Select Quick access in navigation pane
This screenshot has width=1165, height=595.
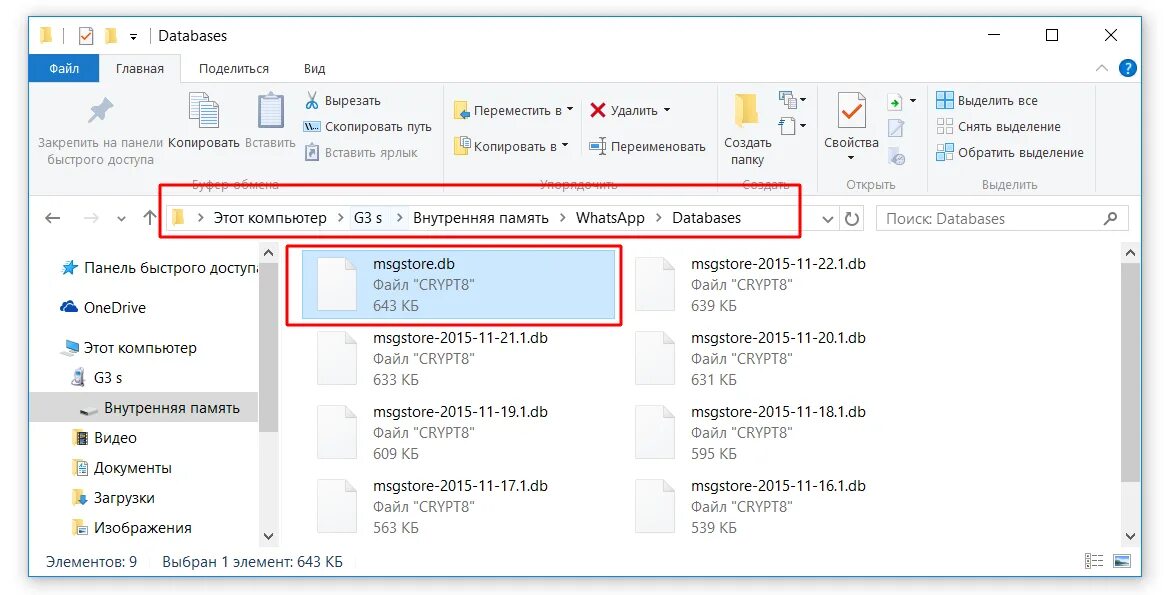[x=158, y=267]
